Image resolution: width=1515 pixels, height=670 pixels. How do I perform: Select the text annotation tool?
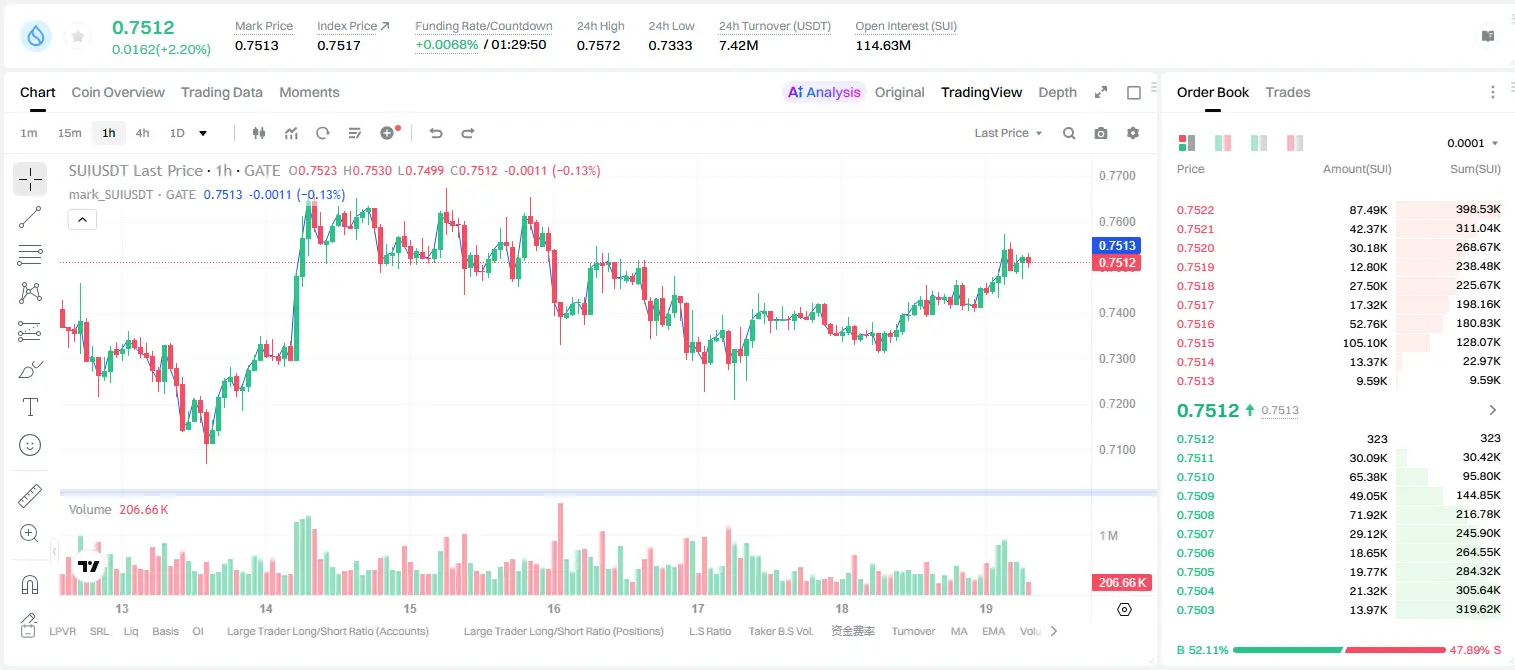[30, 407]
